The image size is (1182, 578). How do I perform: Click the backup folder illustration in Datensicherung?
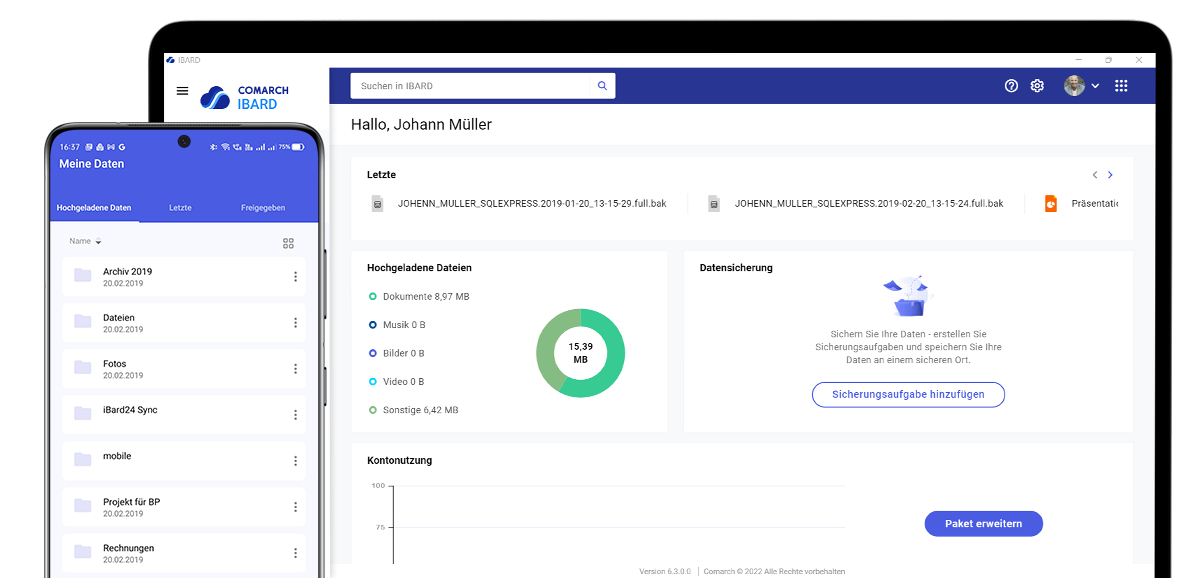click(908, 296)
